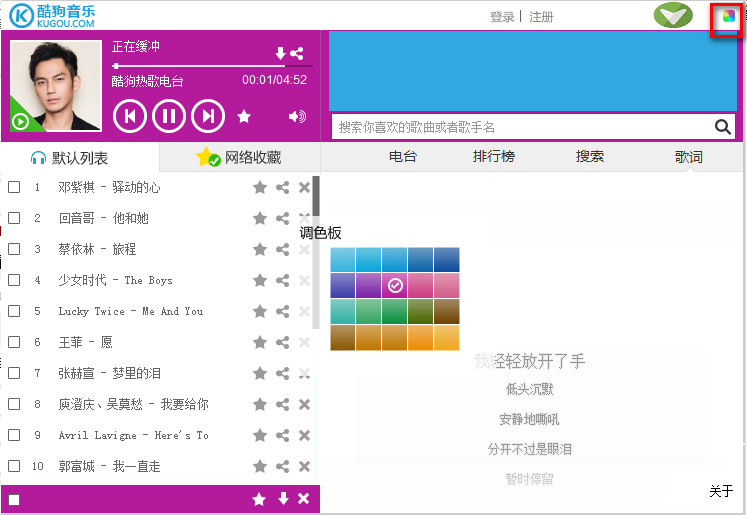Screen dimensions: 747x515
Task: Download the currently playing song
Action: (281, 53)
